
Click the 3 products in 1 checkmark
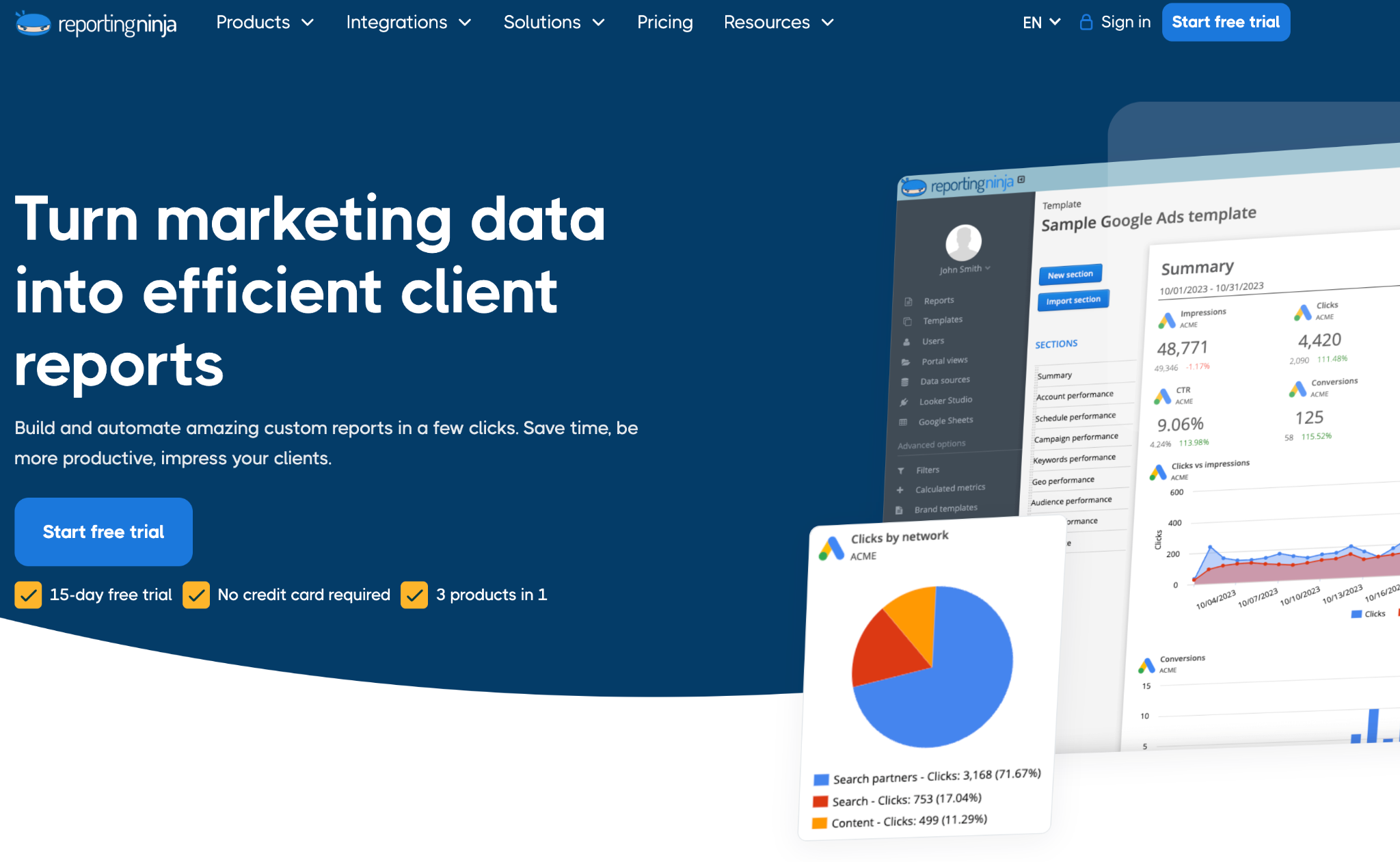[x=414, y=595]
